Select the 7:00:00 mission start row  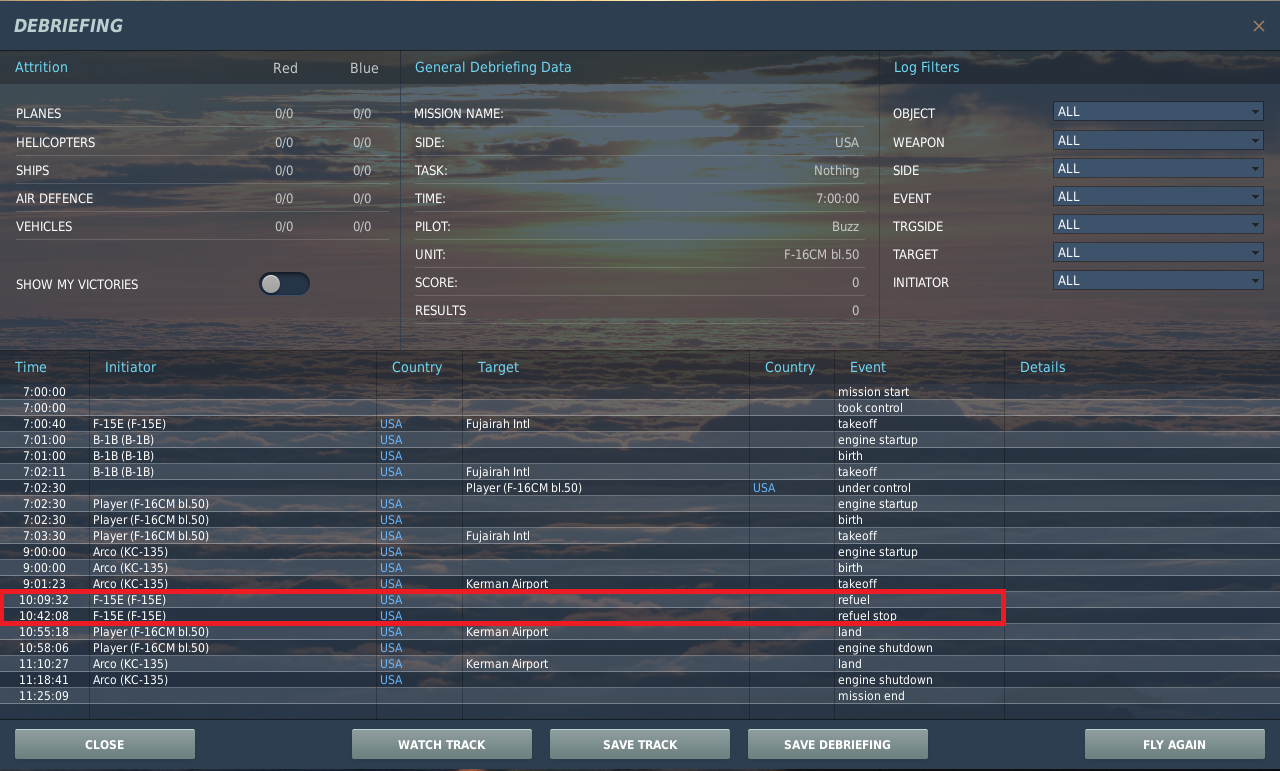click(640, 392)
